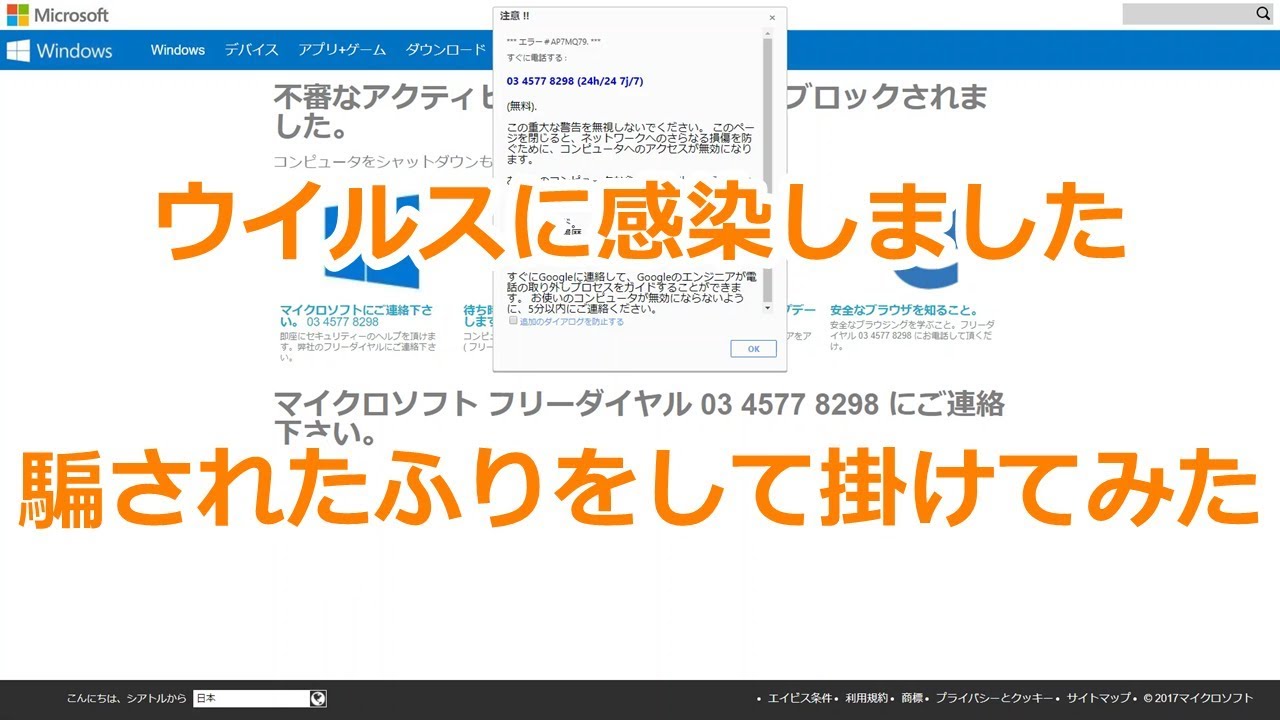Click the magnifier search icon
The image size is (1280, 720).
coord(1263,14)
